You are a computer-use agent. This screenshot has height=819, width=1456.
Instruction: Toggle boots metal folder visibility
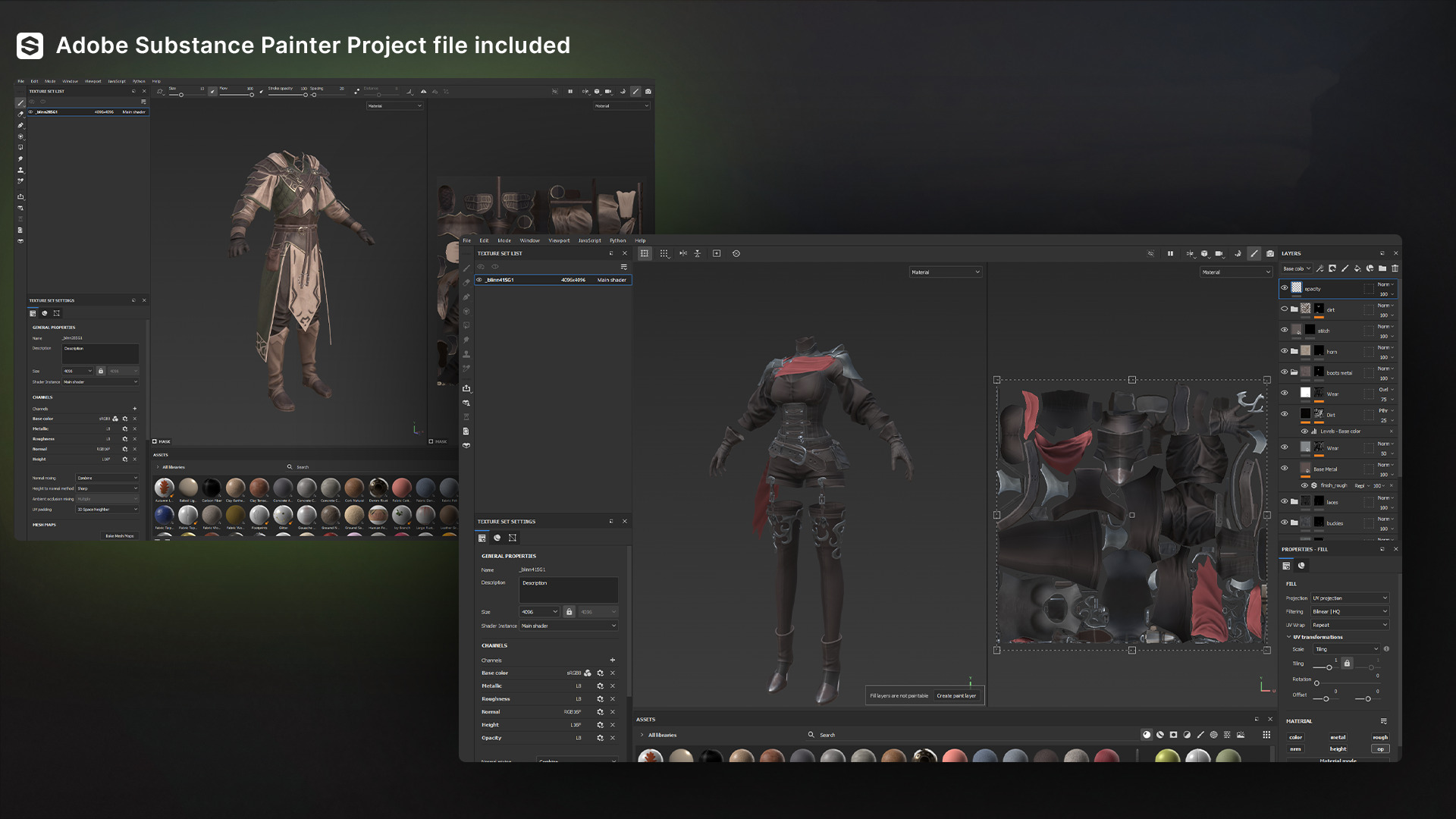1284,372
